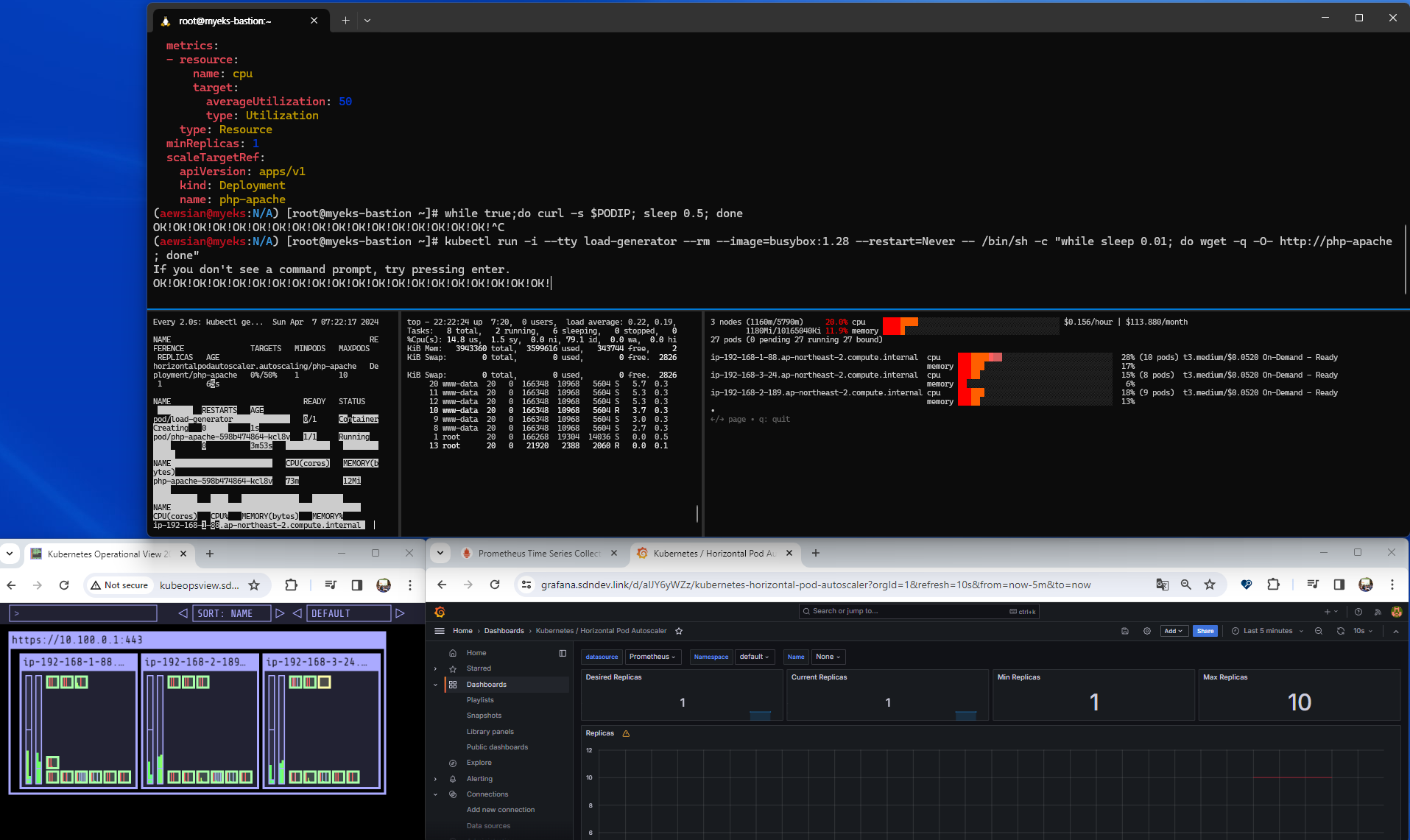Open translate icon in Grafana address bar

tap(1163, 585)
